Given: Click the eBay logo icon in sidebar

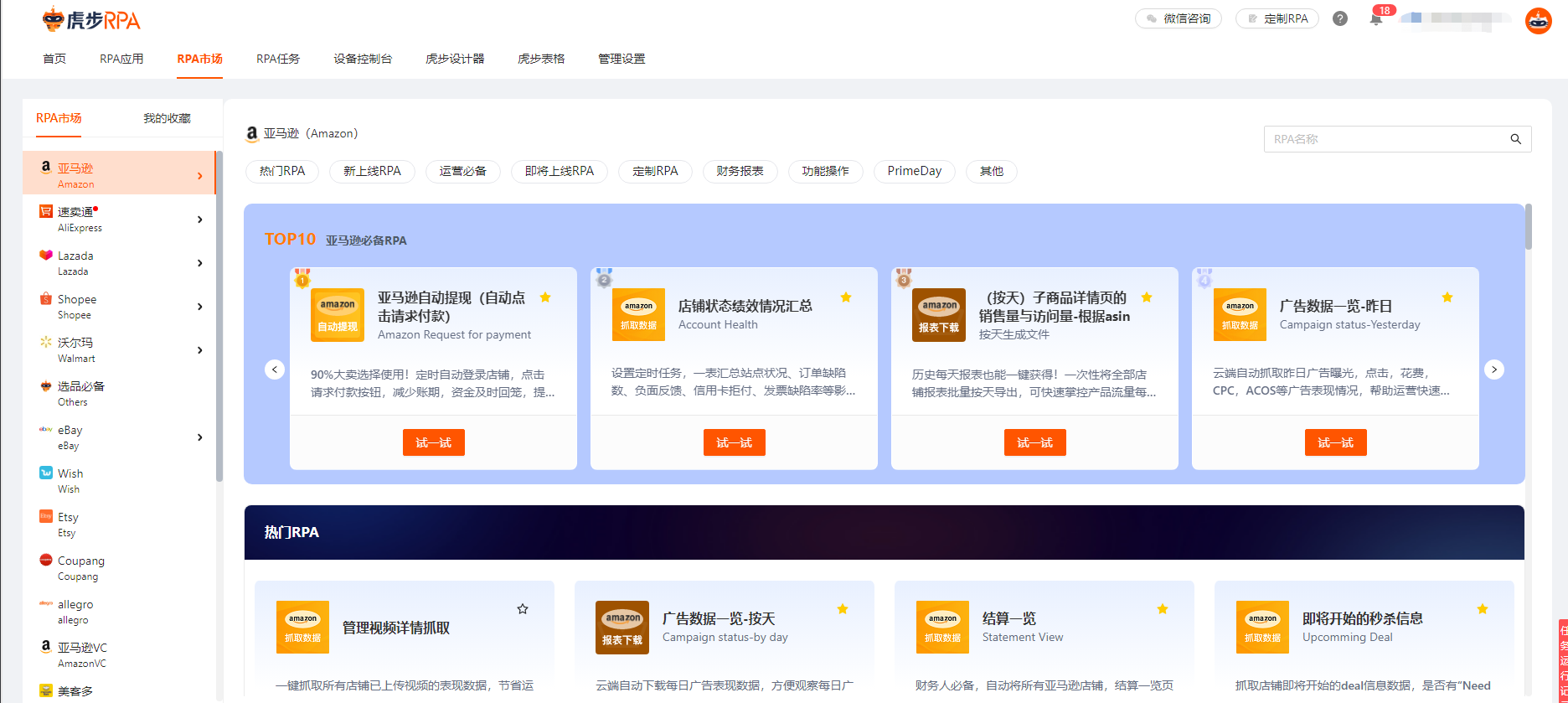Looking at the screenshot, I should (x=46, y=429).
